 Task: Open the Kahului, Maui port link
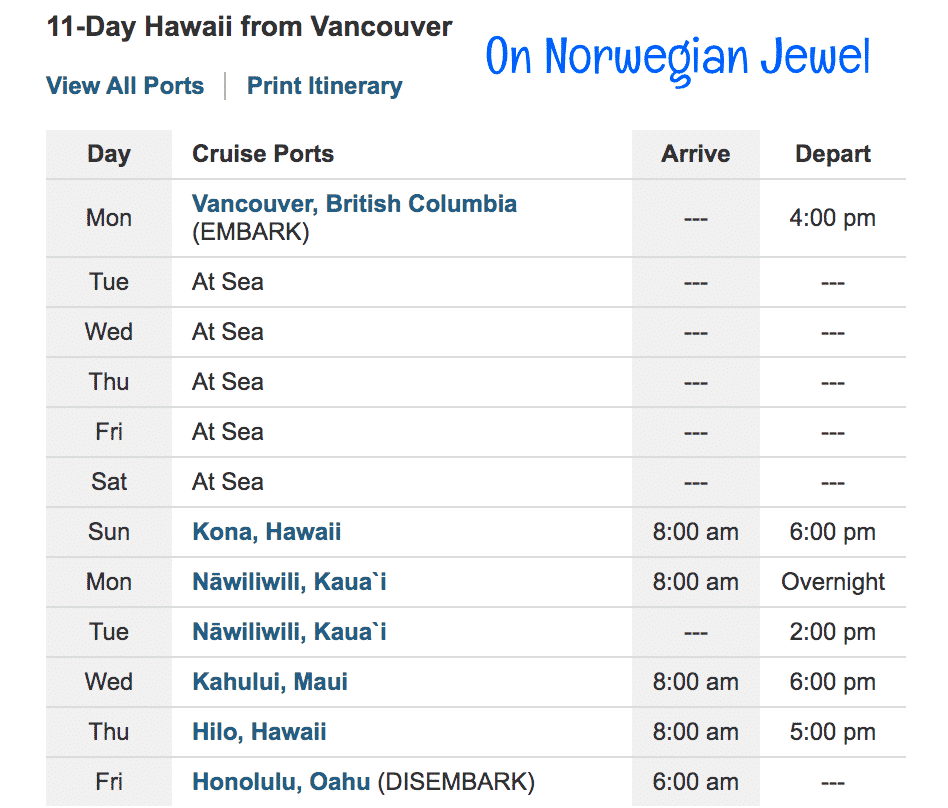tap(270, 682)
